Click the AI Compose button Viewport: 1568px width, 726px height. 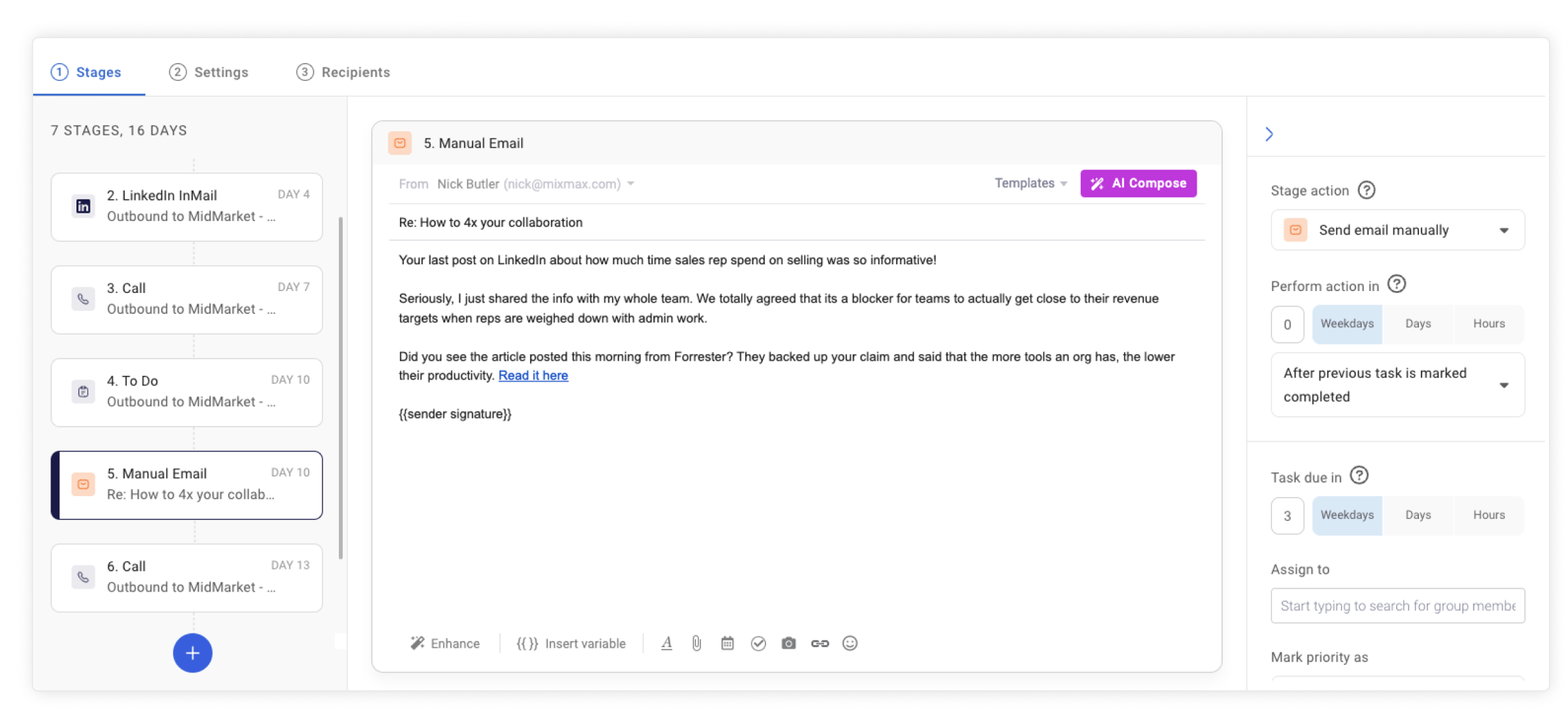[1138, 183]
